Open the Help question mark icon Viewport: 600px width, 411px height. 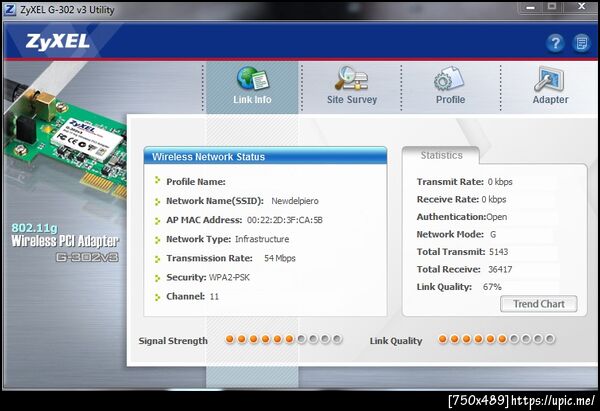[555, 43]
